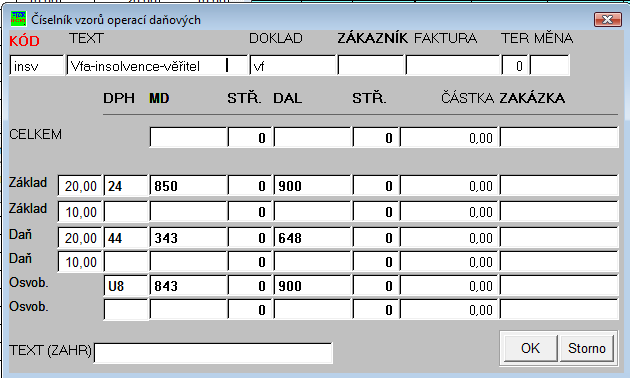
Task: Click the CELKEM row DAL account field
Action: (x=313, y=138)
